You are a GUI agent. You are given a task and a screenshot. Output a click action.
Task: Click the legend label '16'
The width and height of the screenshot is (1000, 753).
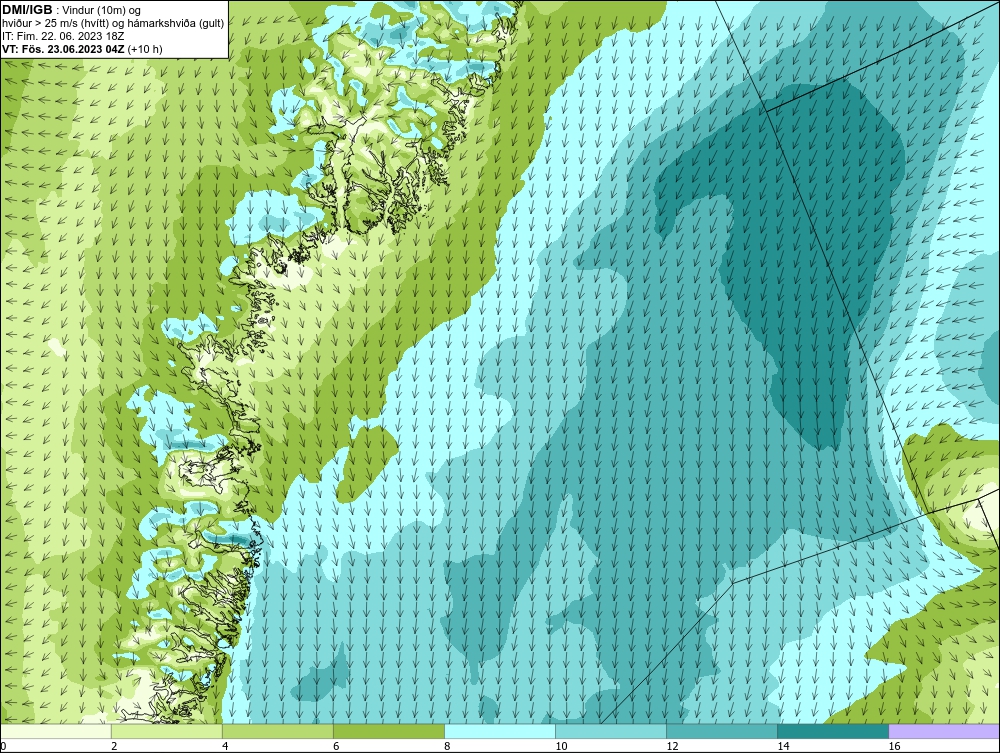(x=894, y=746)
